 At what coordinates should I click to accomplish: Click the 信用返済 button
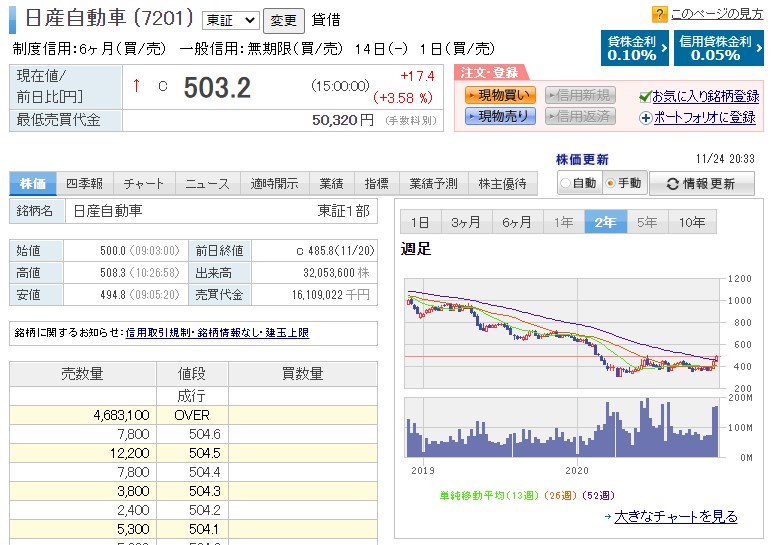[x=580, y=116]
